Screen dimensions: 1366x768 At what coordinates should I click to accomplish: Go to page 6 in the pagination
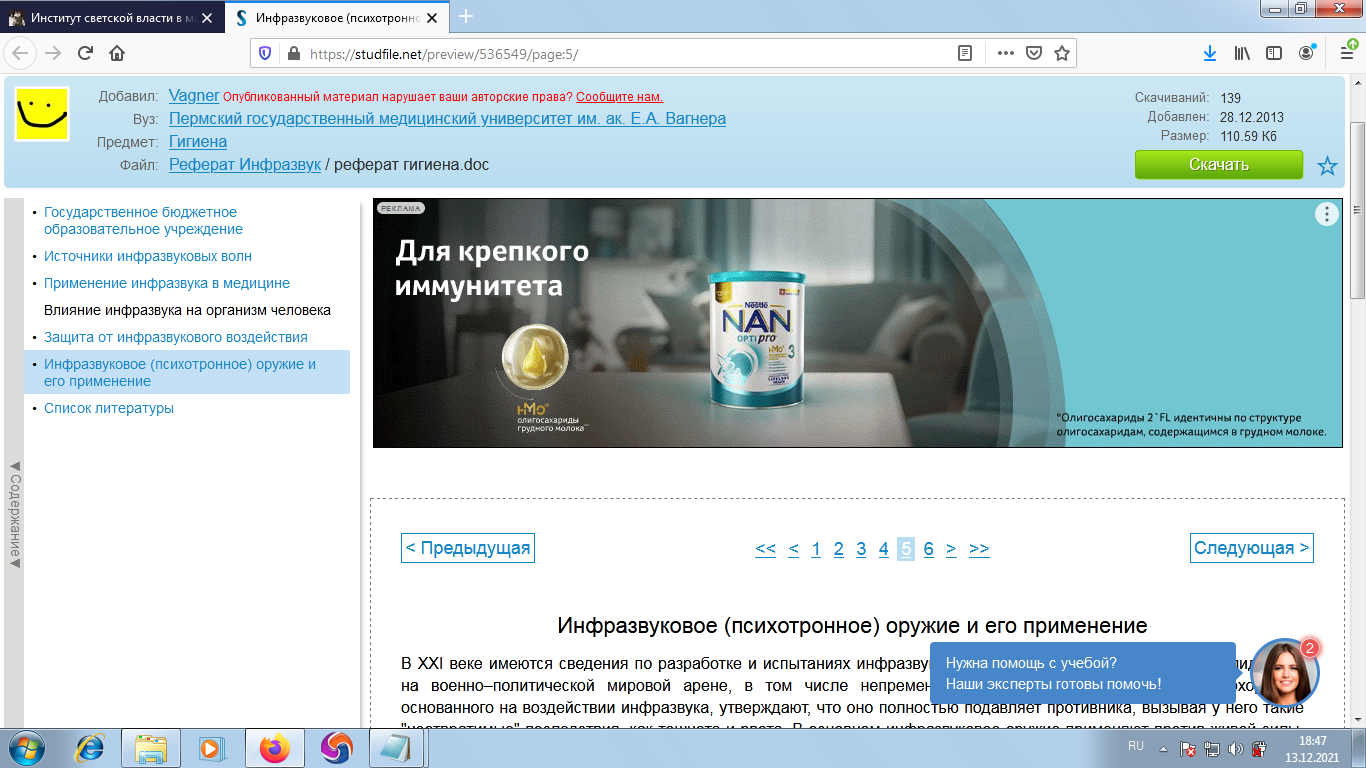929,548
